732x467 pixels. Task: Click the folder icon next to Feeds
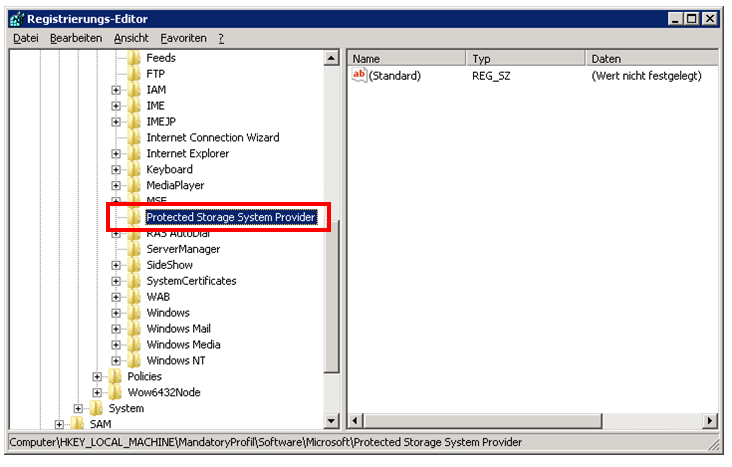coord(134,58)
